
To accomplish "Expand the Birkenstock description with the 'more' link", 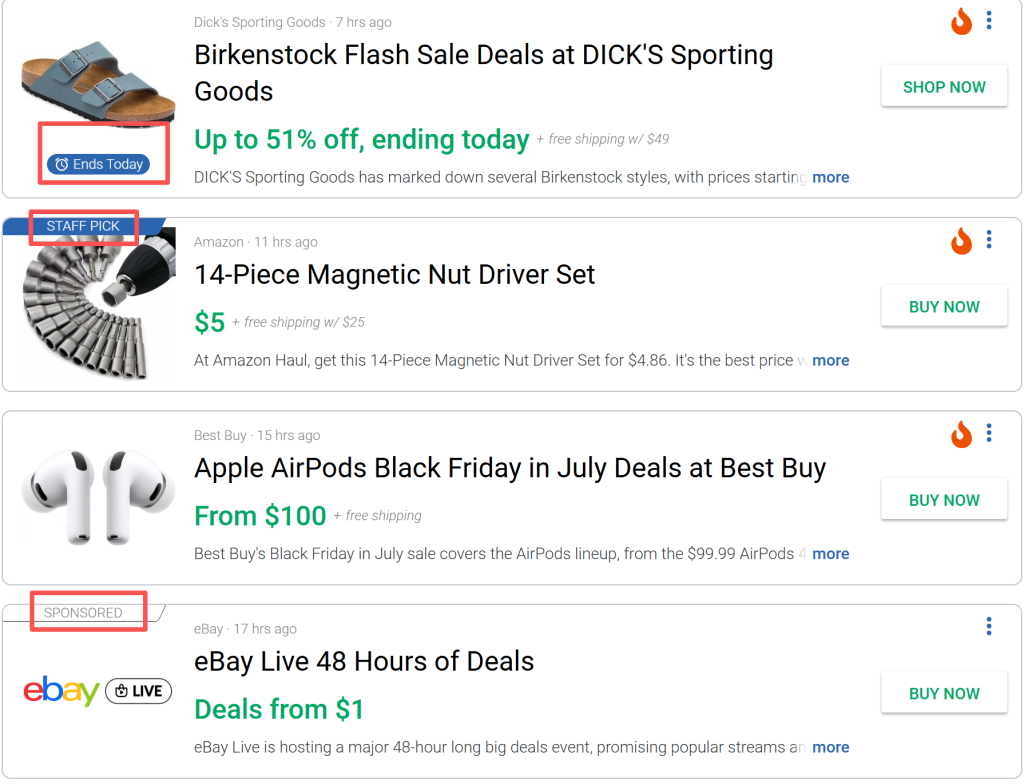I will 831,177.
